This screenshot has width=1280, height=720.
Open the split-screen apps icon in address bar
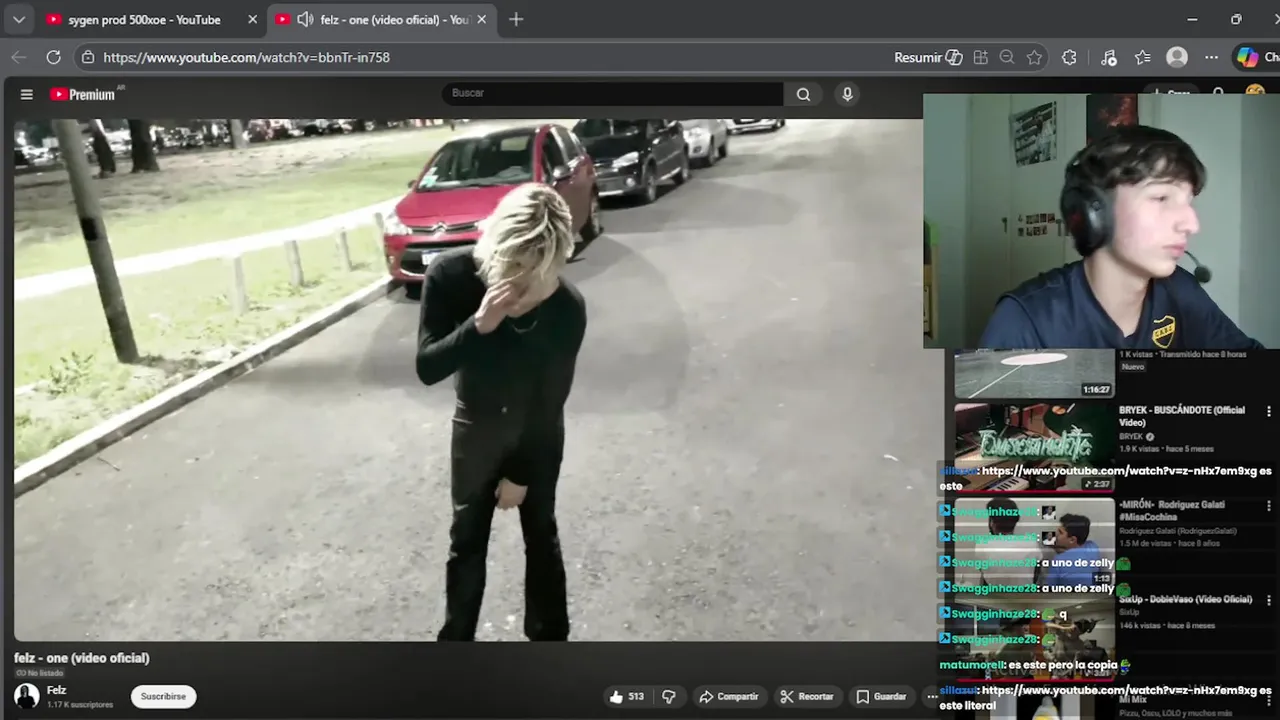click(x=981, y=57)
